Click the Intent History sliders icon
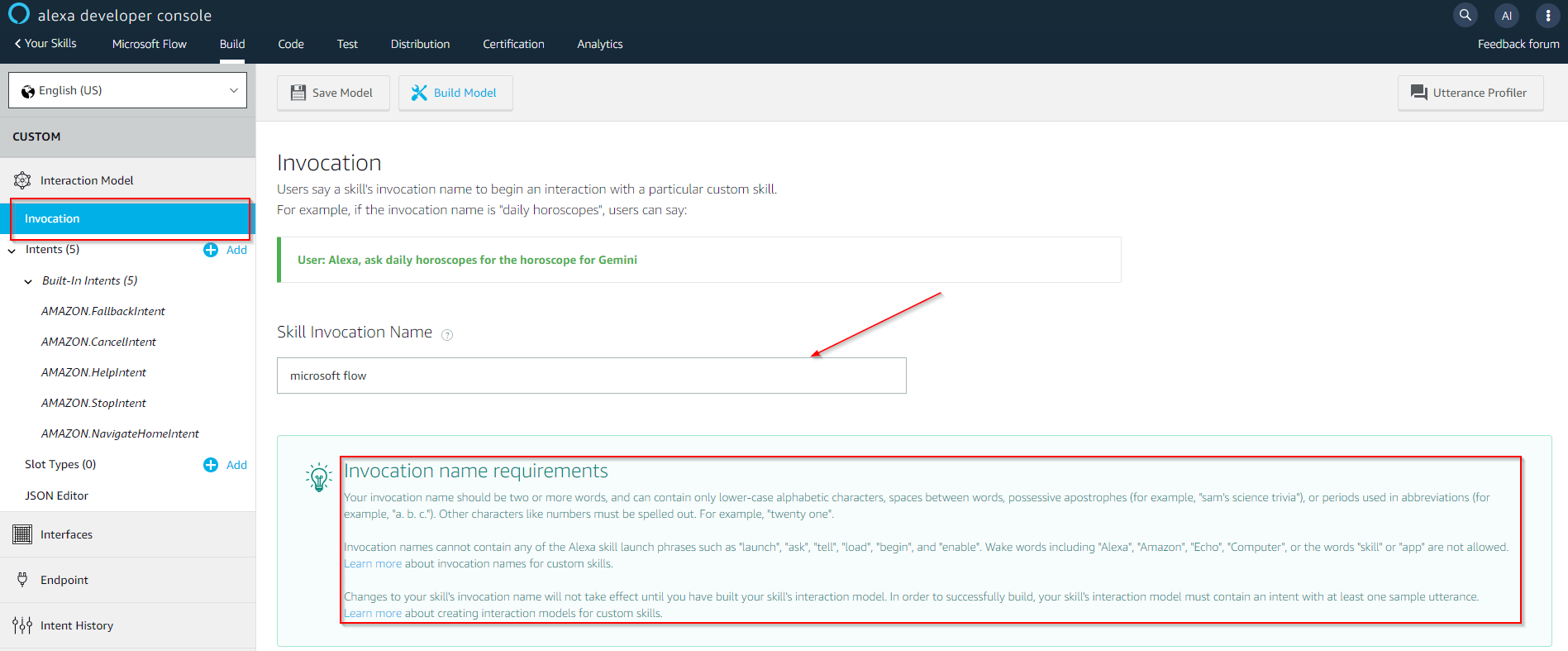1568x651 pixels. pos(22,625)
